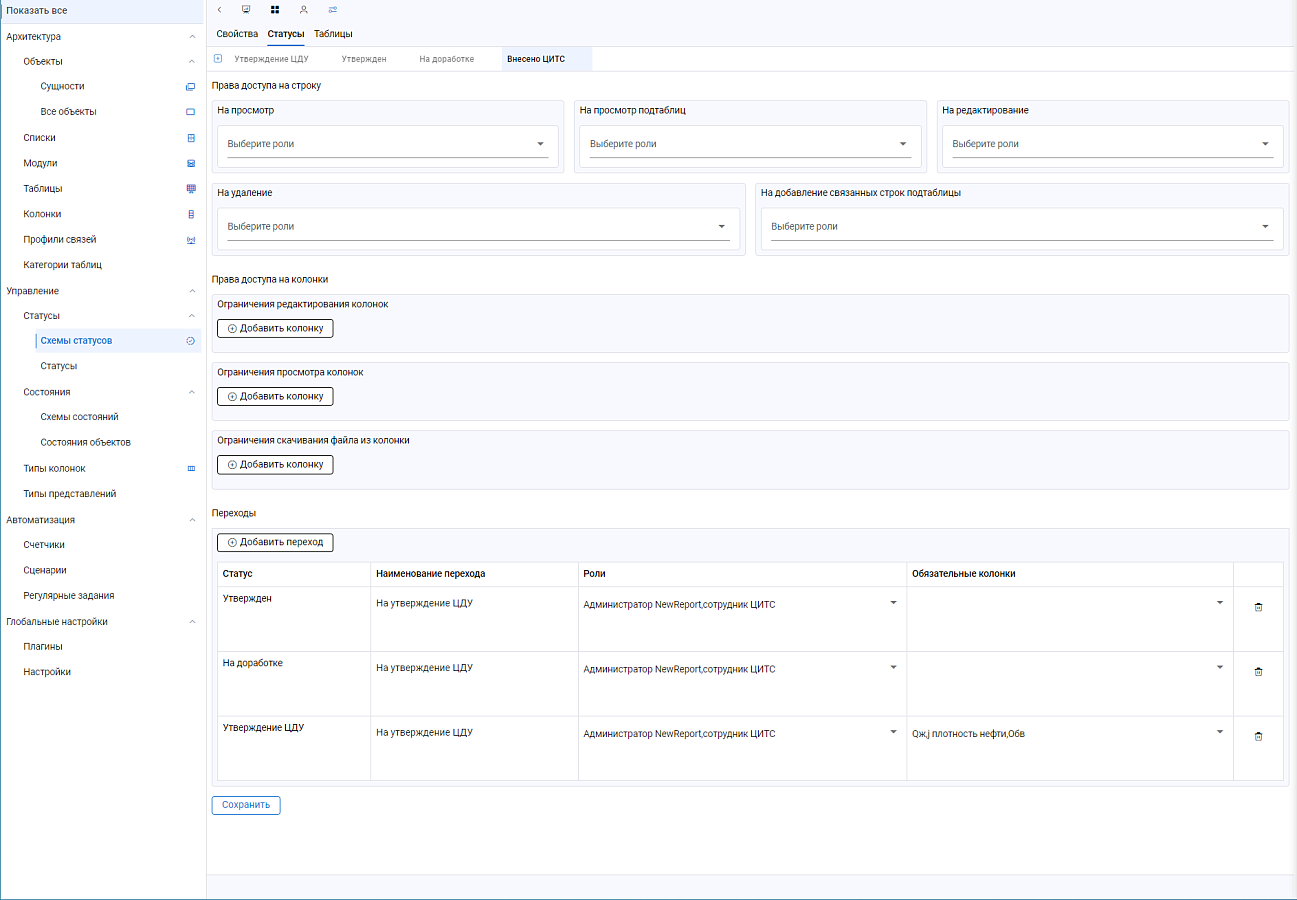
Task: Add a column under Ограничения просмотра колонок
Action: click(x=275, y=396)
